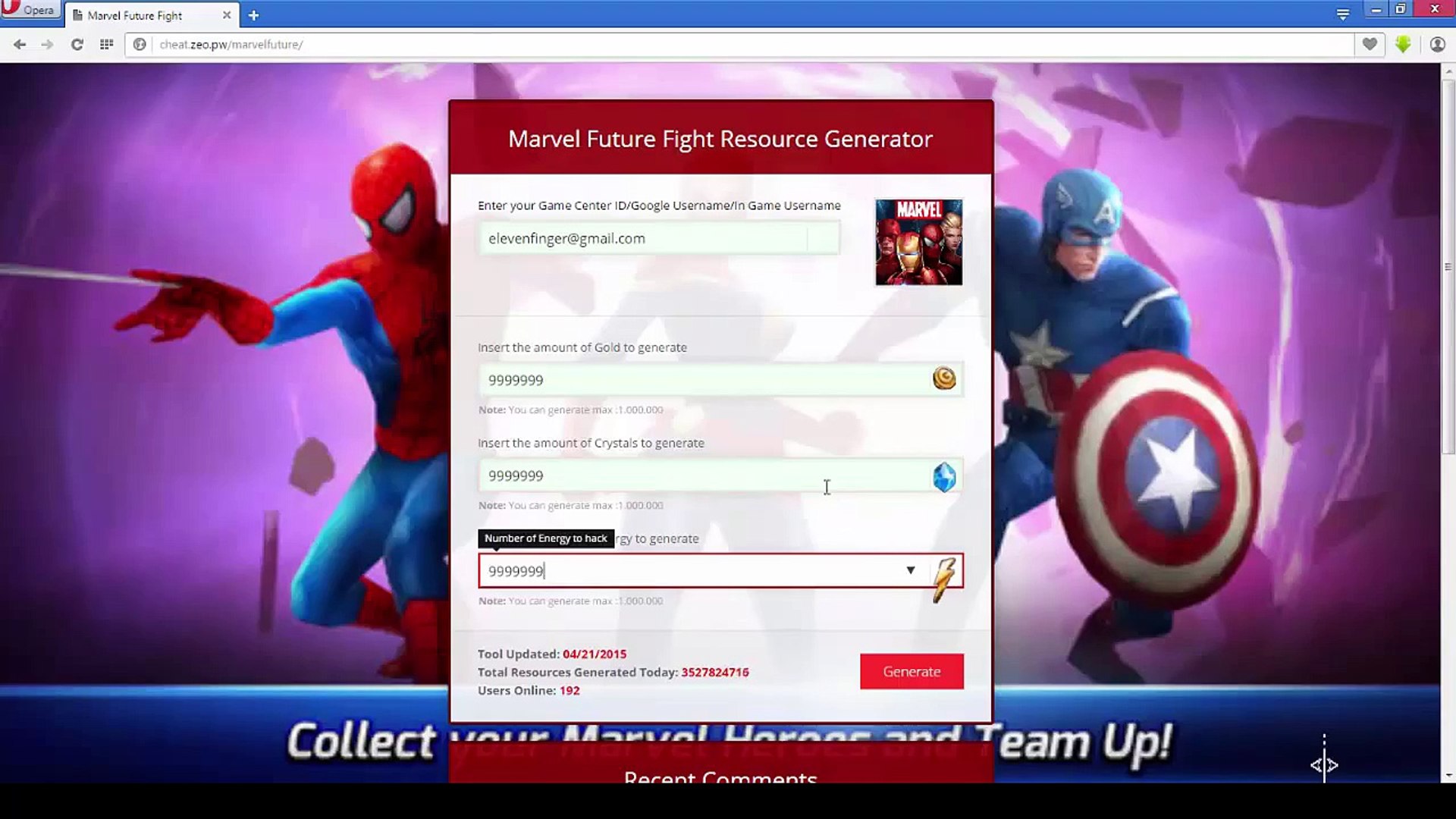The height and width of the screenshot is (819, 1456).
Task: Bookmark page with heart icon
Action: pos(1370,45)
